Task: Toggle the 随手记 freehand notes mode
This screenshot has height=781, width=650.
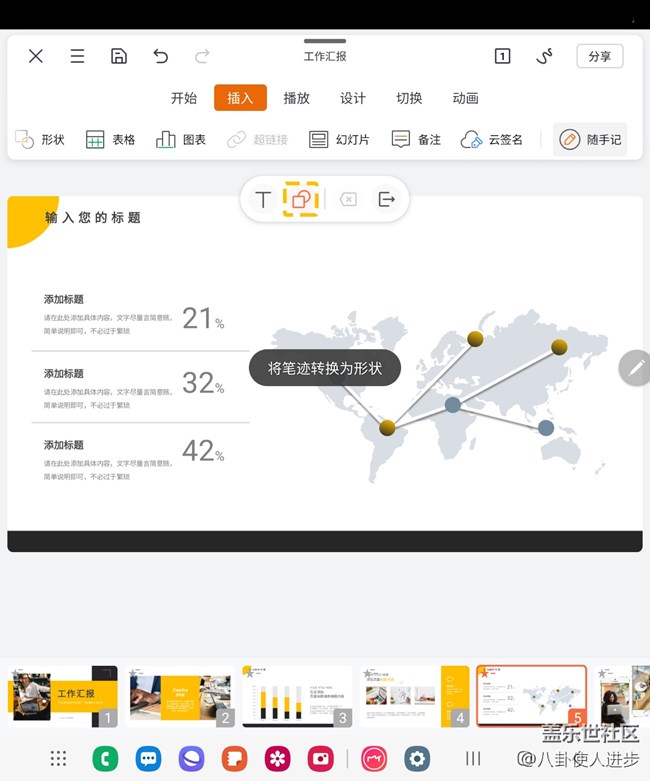Action: 590,140
